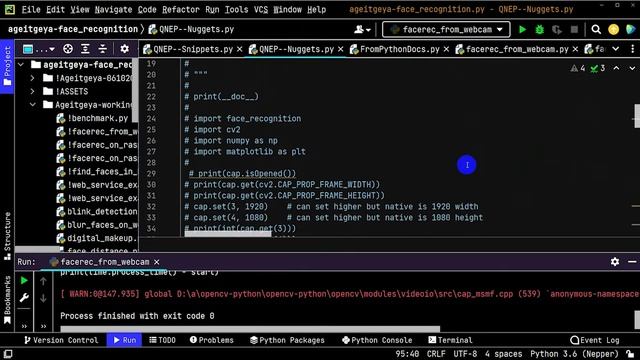Change CRLF line separator in status bar
Viewport: 640px width, 360px height.
point(436,354)
